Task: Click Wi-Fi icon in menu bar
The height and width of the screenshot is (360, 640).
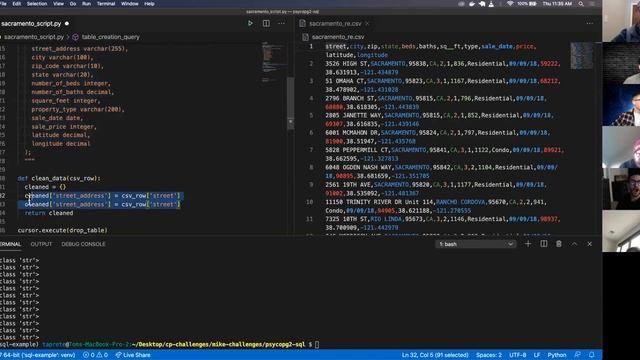Action: [x=510, y=4]
